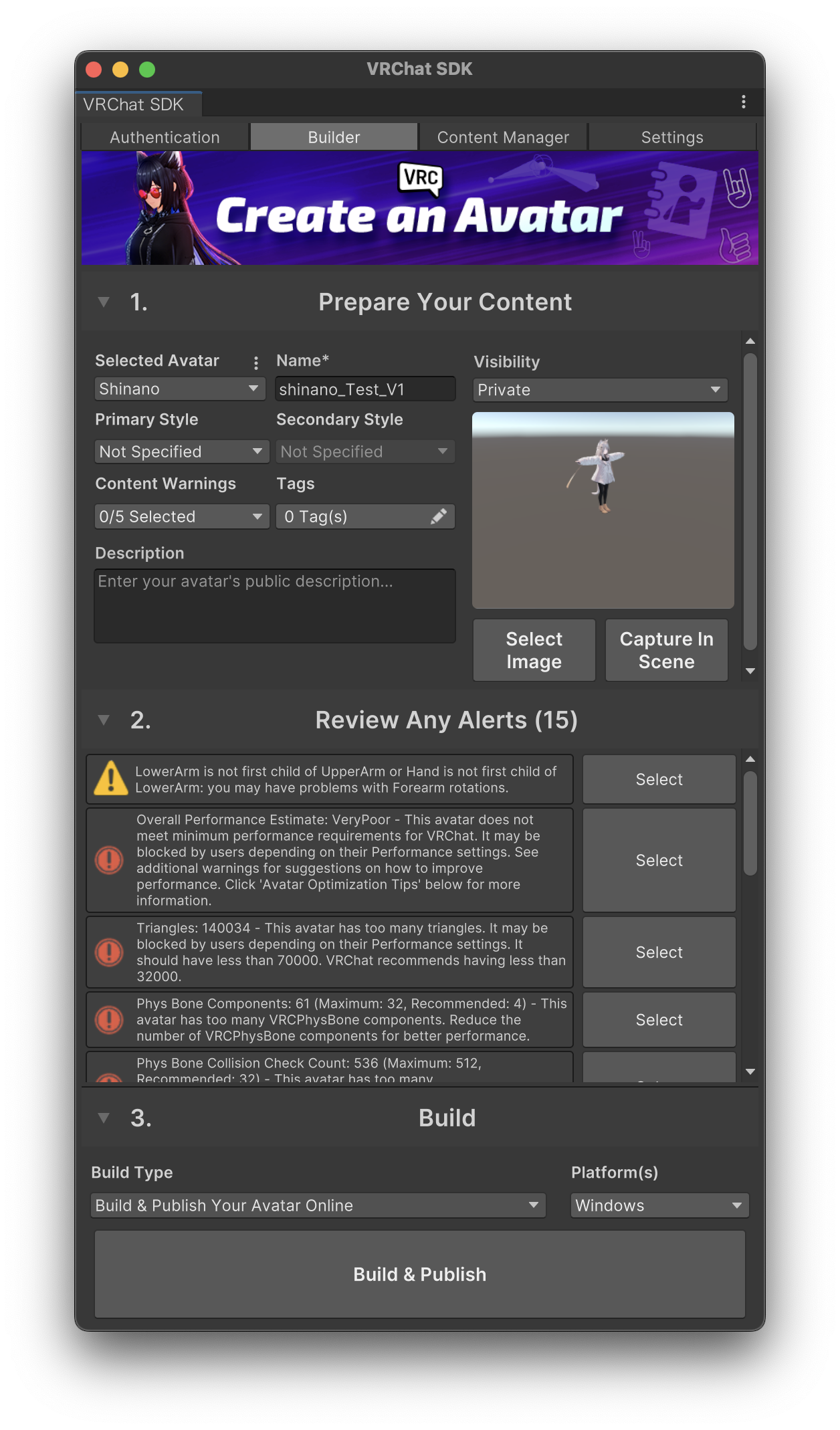Click the yellow warning triangle alert icon
The width and height of the screenshot is (840, 1430).
[x=111, y=779]
